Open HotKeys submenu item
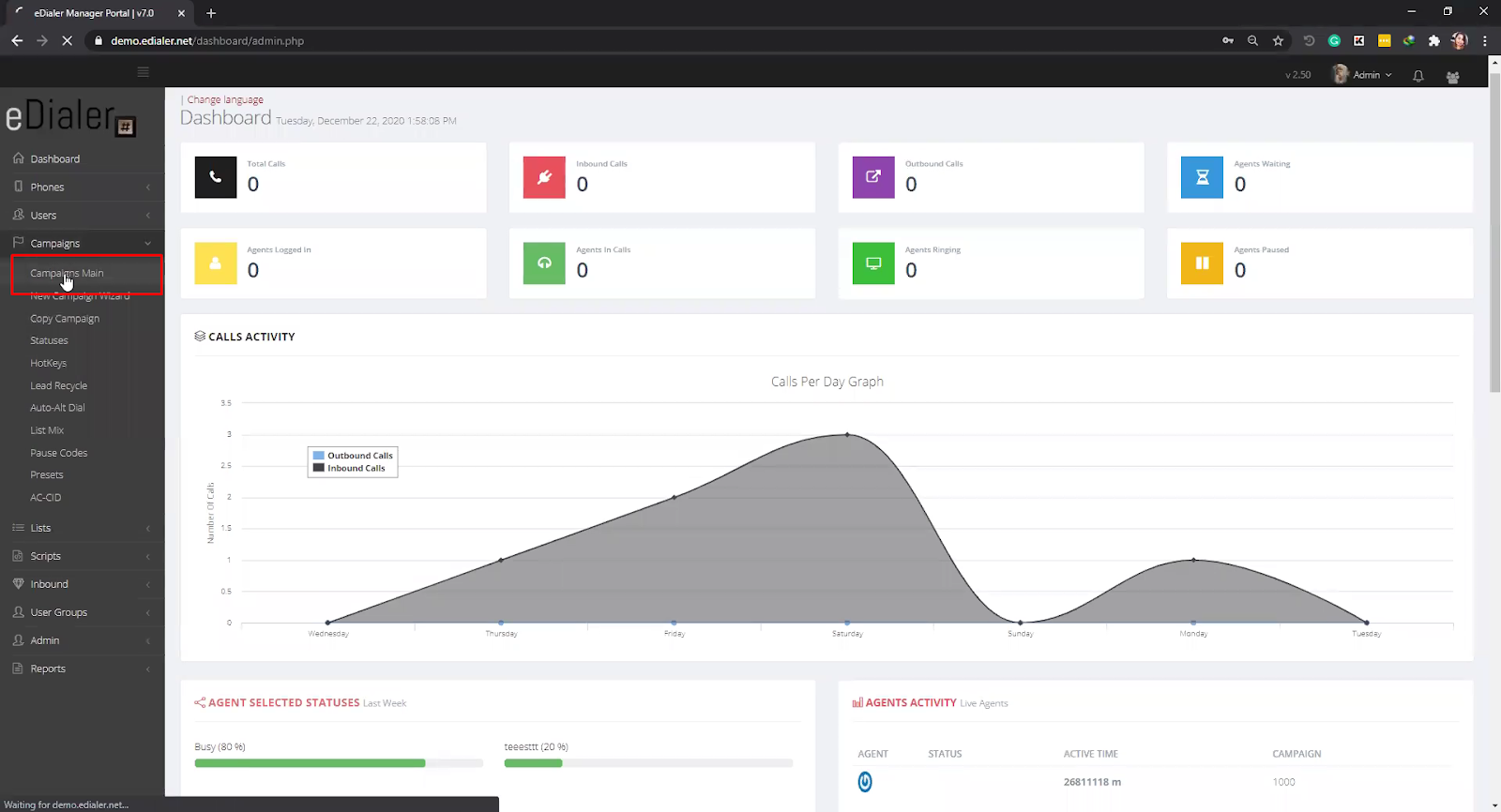 (49, 363)
